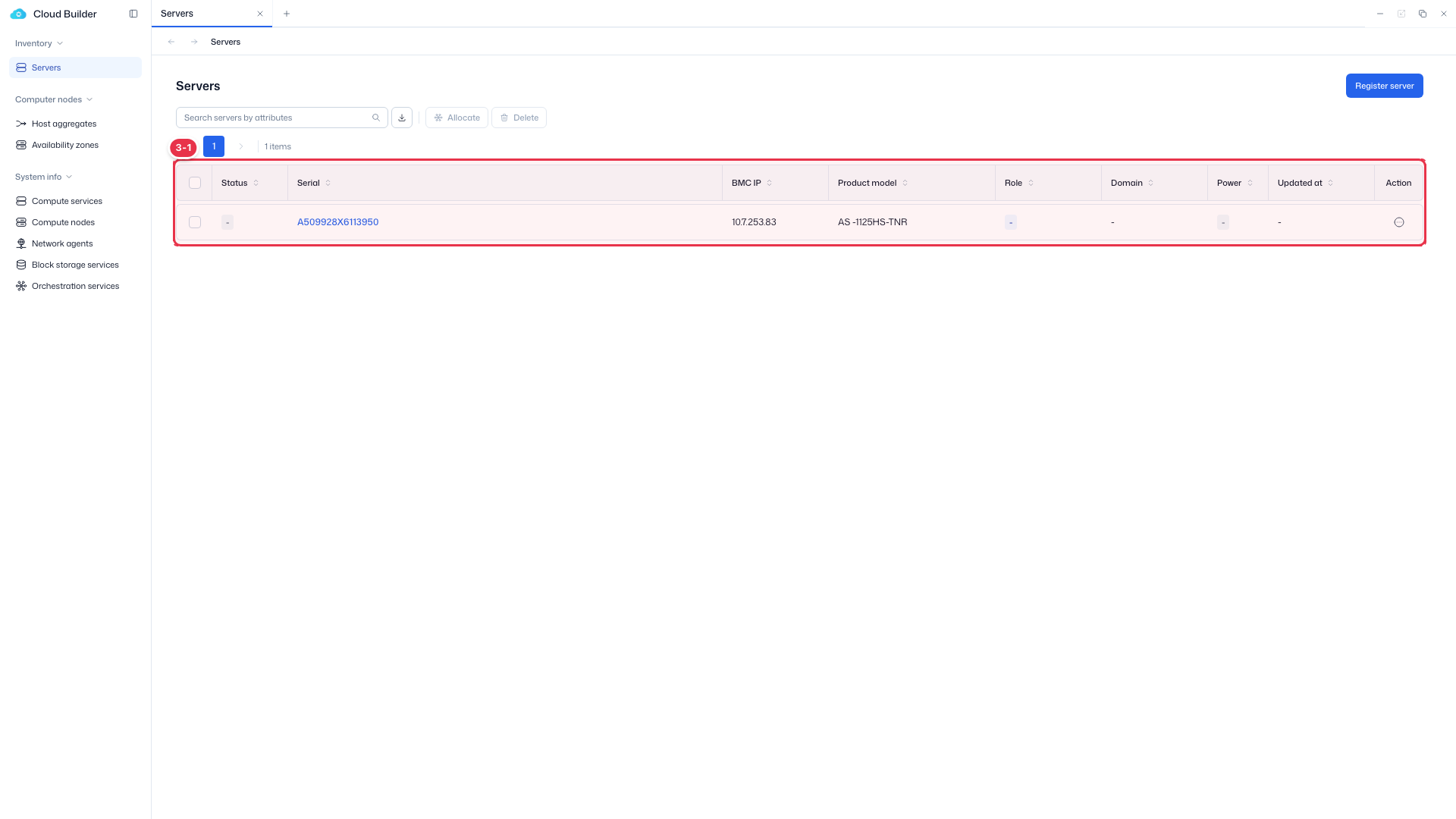The image size is (1456, 819).
Task: Click the Servers breadcrumb
Action: click(225, 42)
